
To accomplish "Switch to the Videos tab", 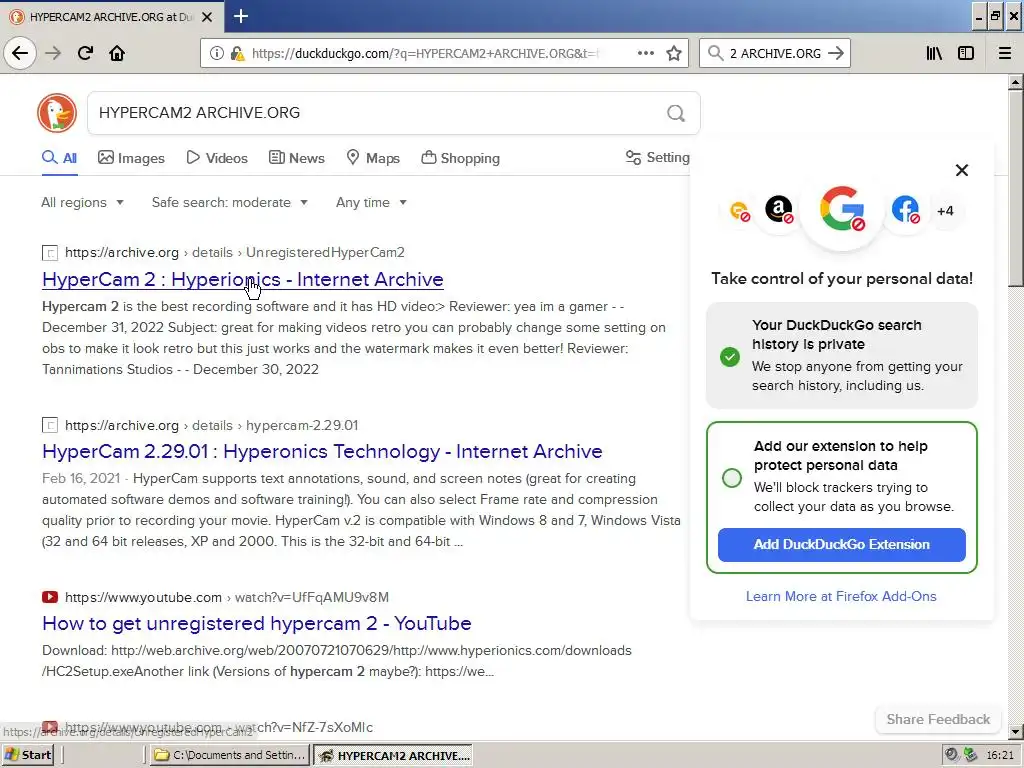I will pos(217,158).
